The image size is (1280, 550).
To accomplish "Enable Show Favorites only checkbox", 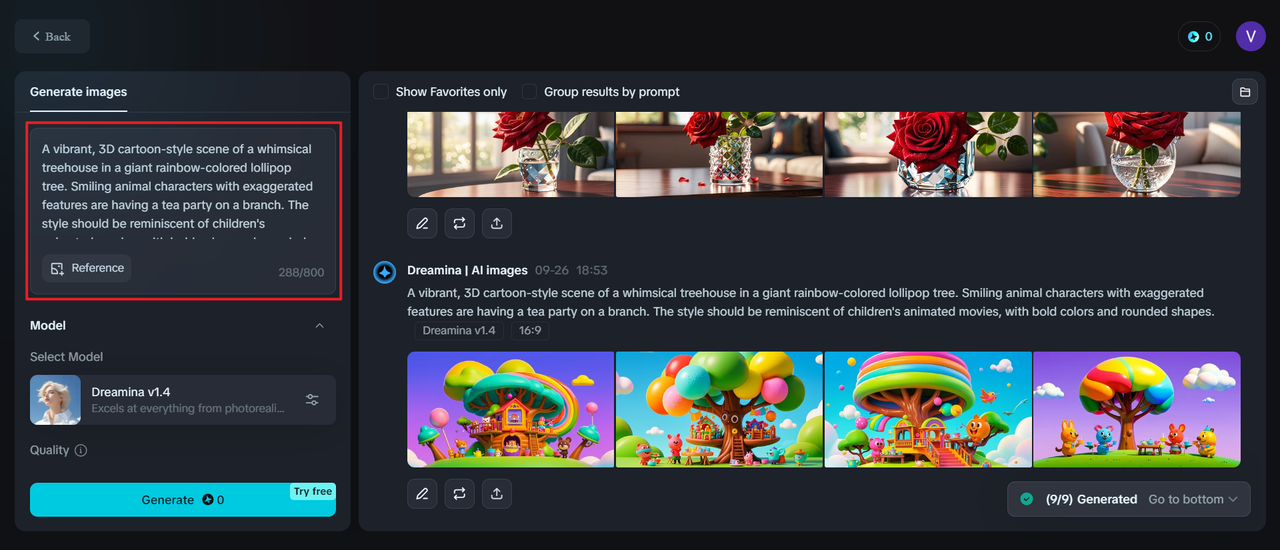I will [x=381, y=92].
